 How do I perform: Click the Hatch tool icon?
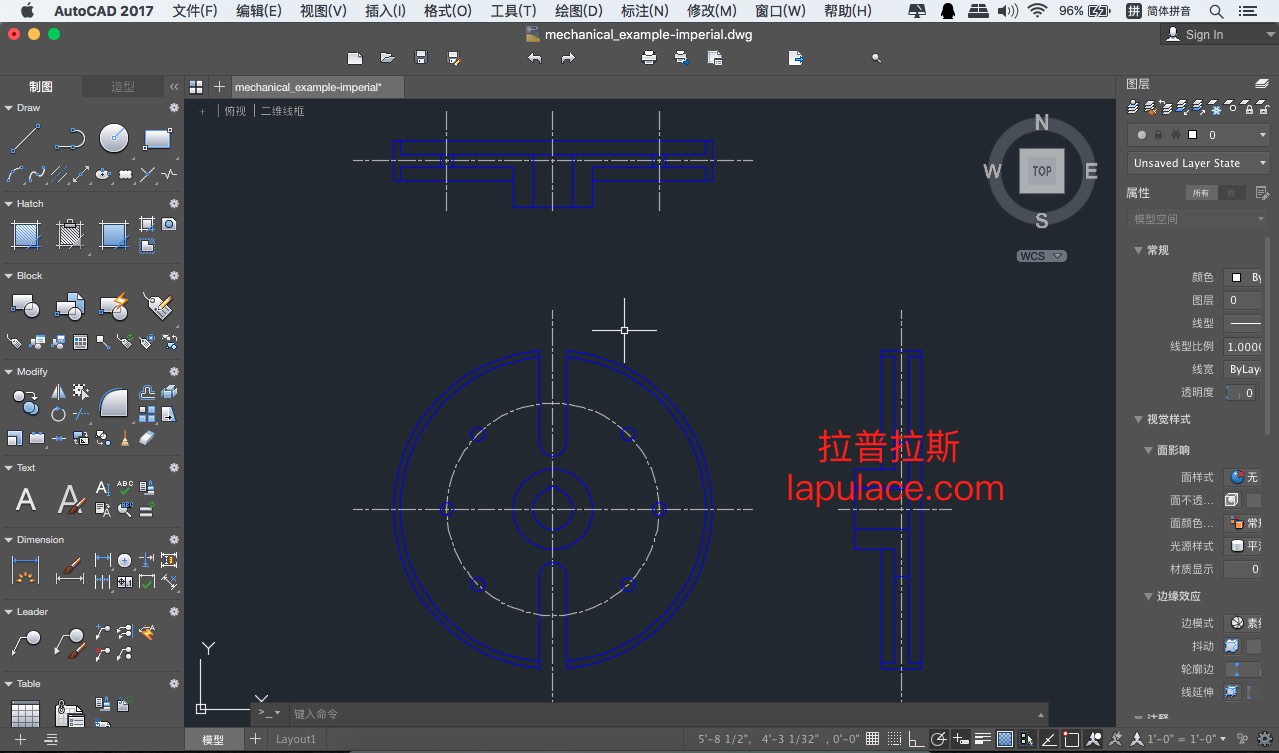[25, 235]
